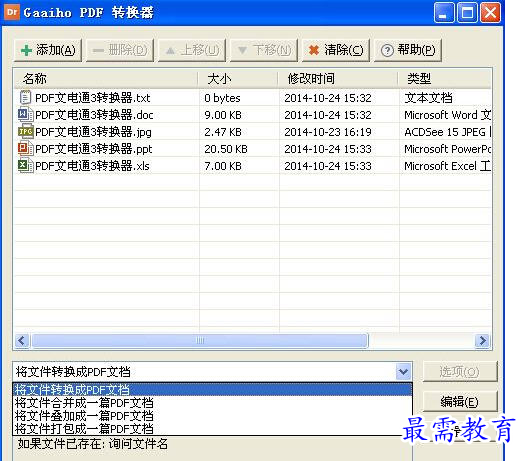Click the horizontal scrollbar right arrow
Image resolution: width=524 pixels, height=461 pixels.
483,341
